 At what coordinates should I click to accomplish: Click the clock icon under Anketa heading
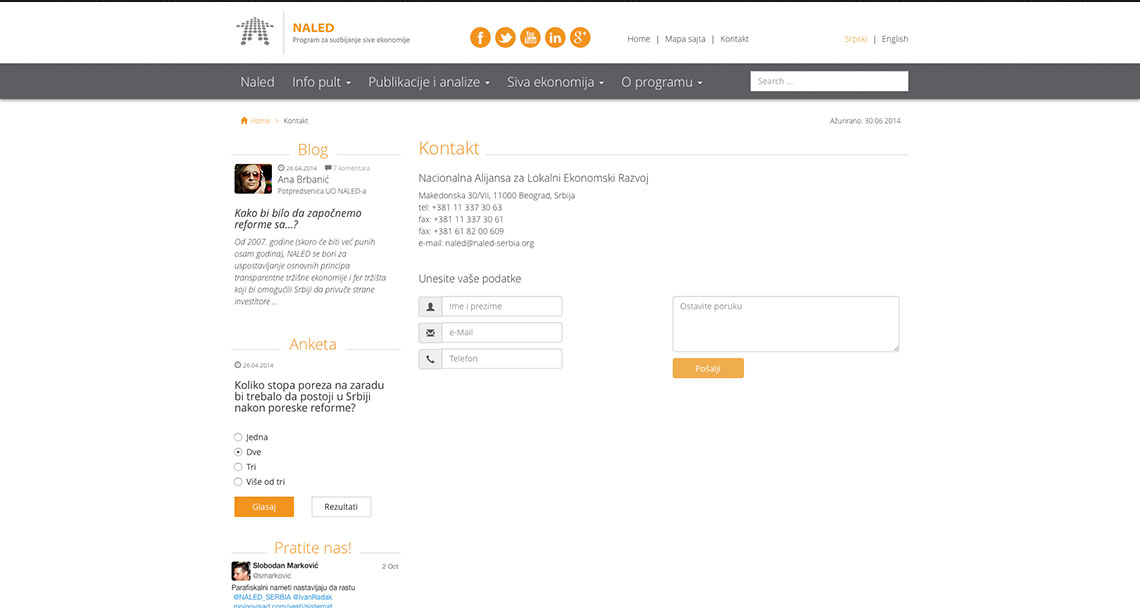click(238, 365)
